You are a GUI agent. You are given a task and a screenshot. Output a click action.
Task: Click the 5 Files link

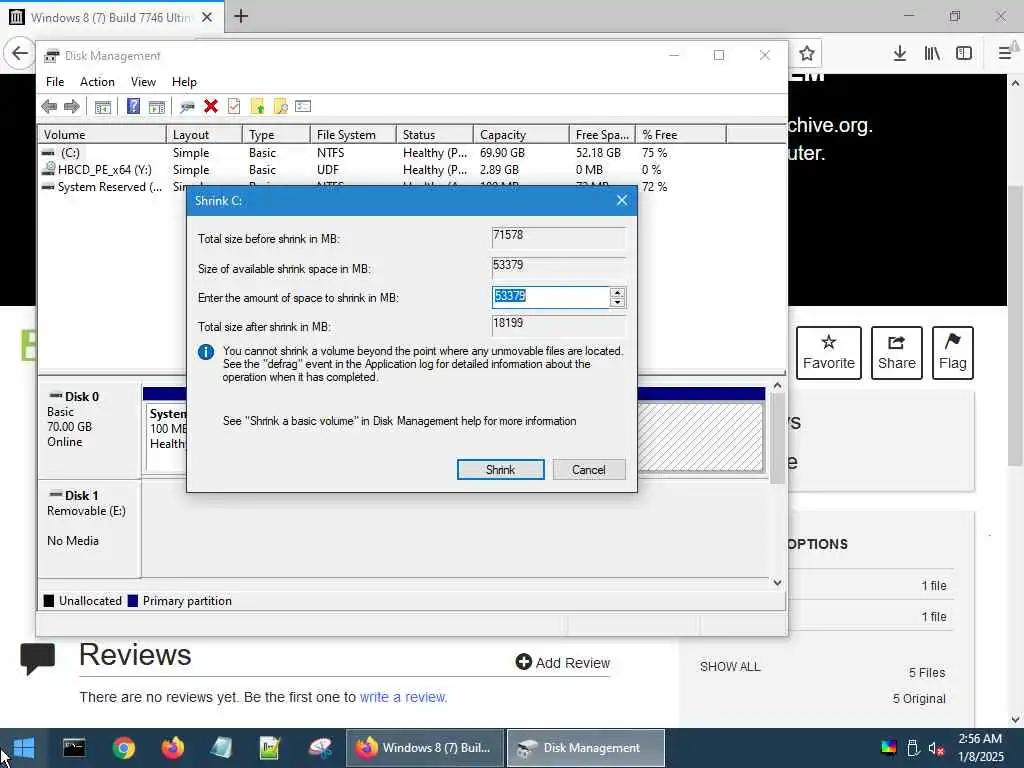(x=927, y=672)
